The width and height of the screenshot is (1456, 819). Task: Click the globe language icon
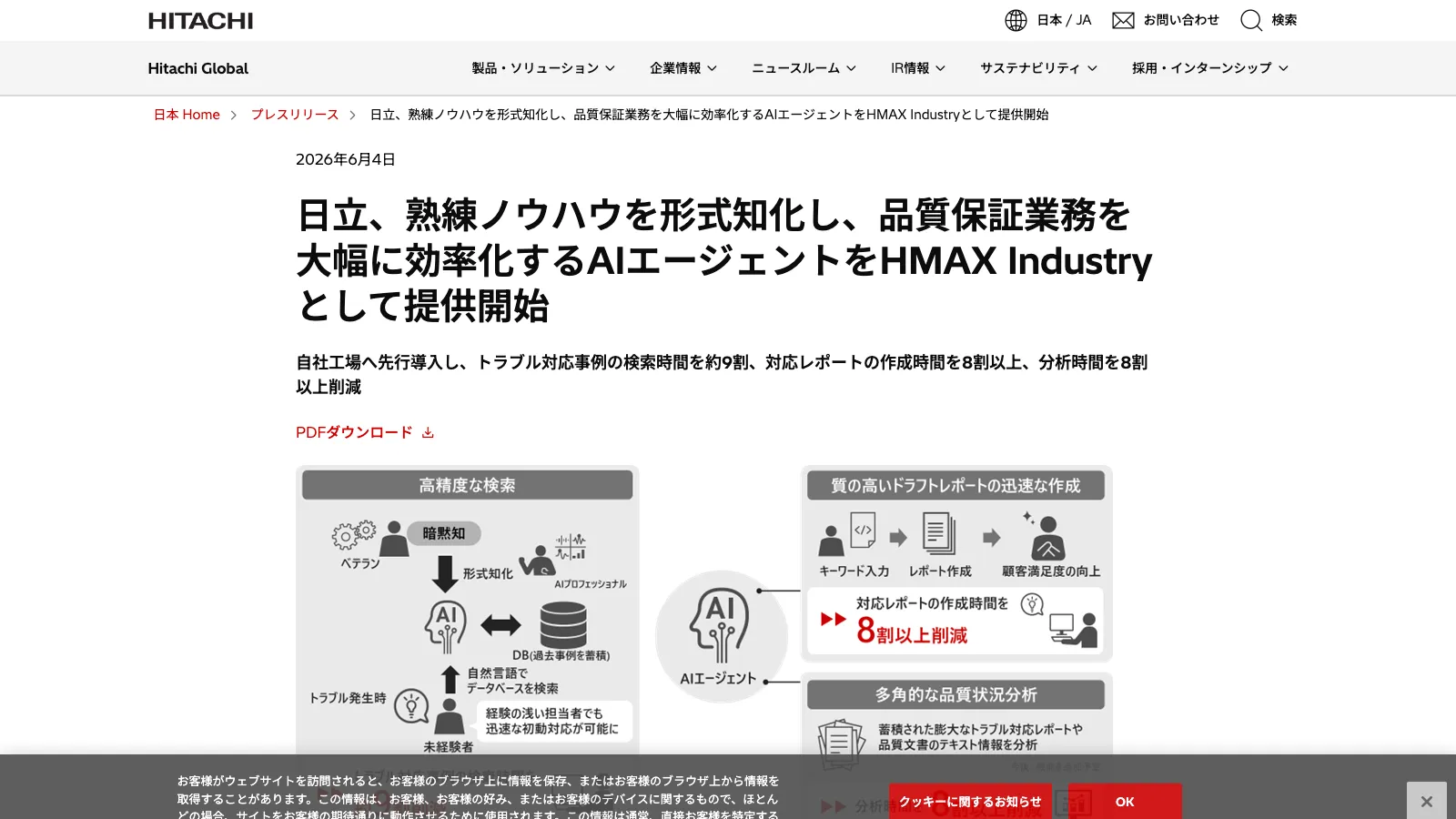tap(1016, 20)
